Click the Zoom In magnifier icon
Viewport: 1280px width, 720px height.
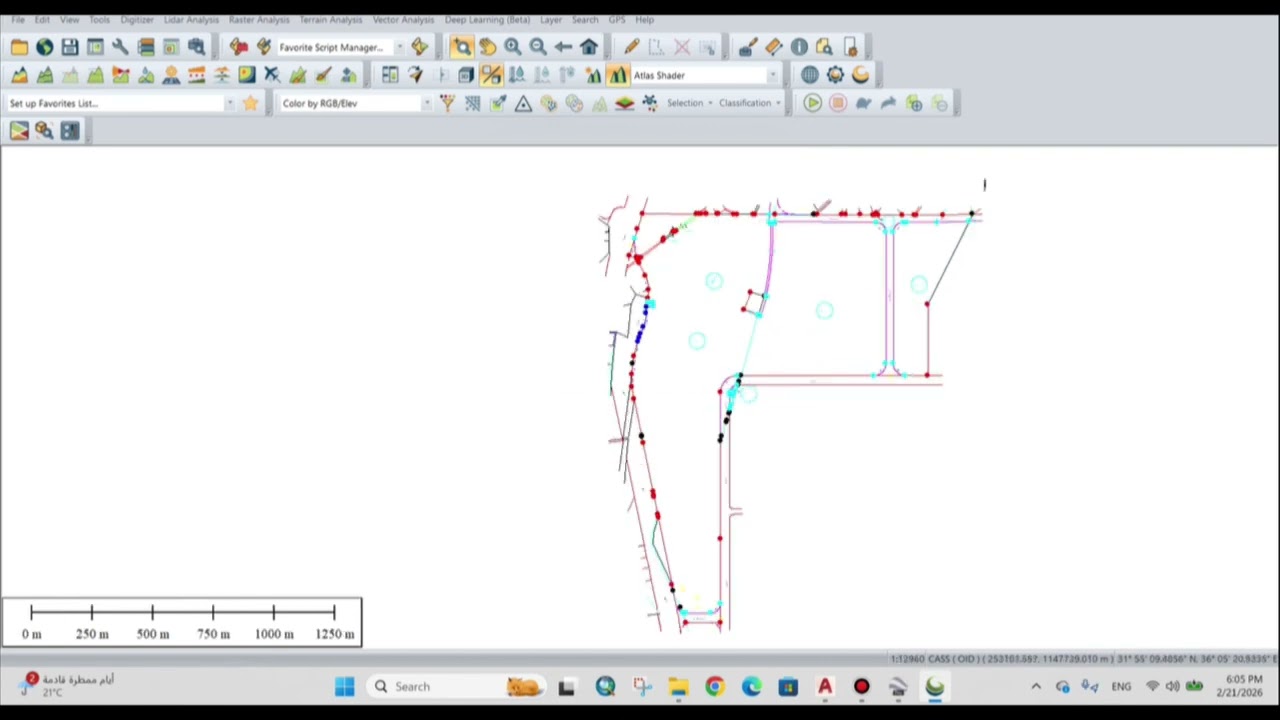click(512, 47)
